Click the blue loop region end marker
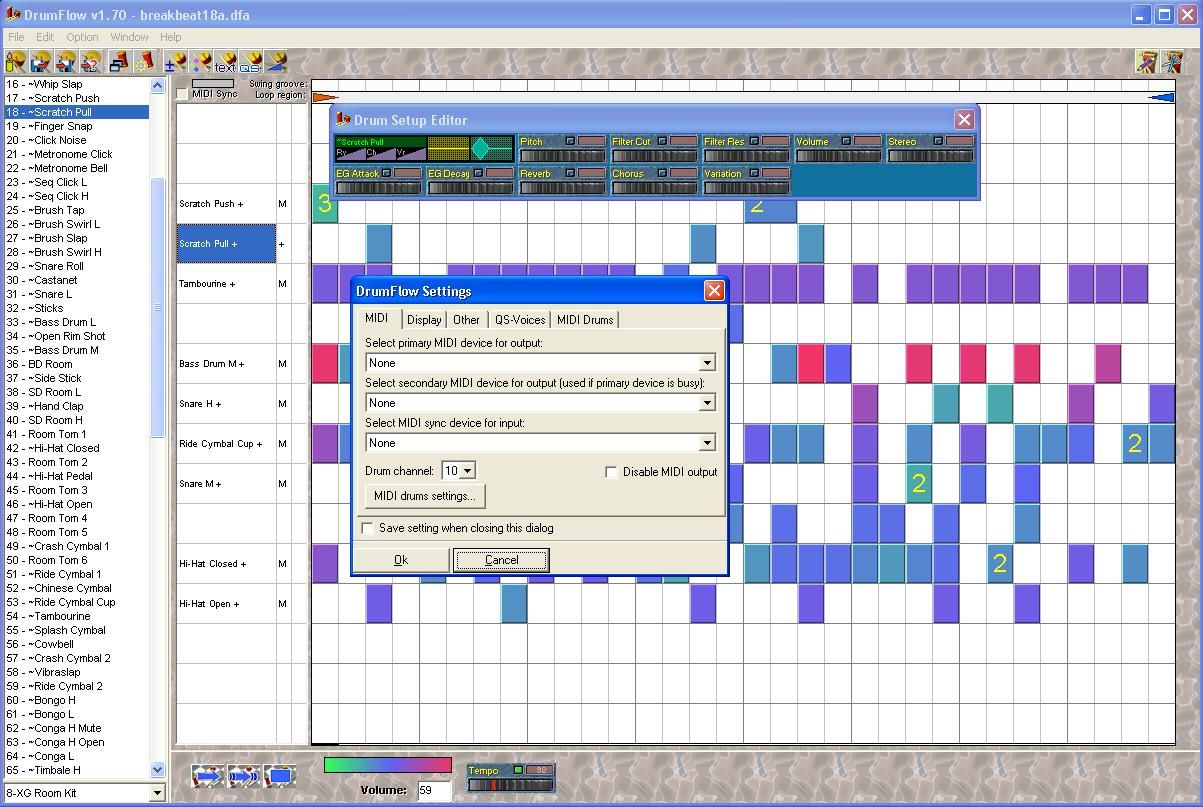The height and width of the screenshot is (807, 1203). [1162, 97]
